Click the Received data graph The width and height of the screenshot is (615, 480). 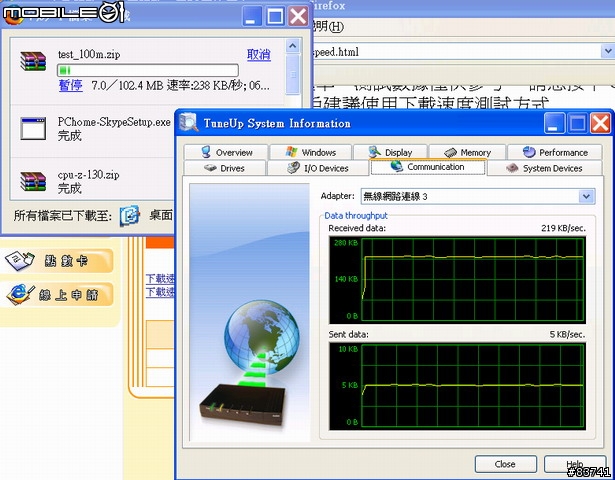click(x=457, y=280)
